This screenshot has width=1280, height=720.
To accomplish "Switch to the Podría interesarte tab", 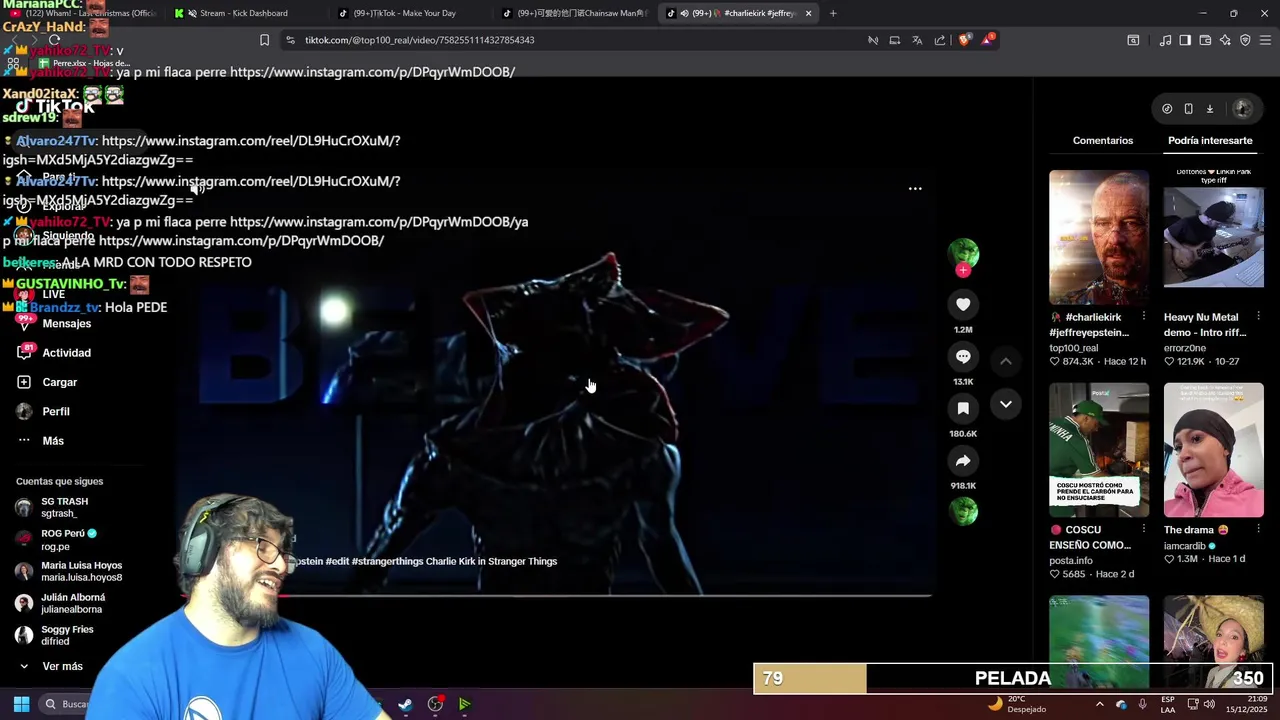I will click(x=1210, y=140).
